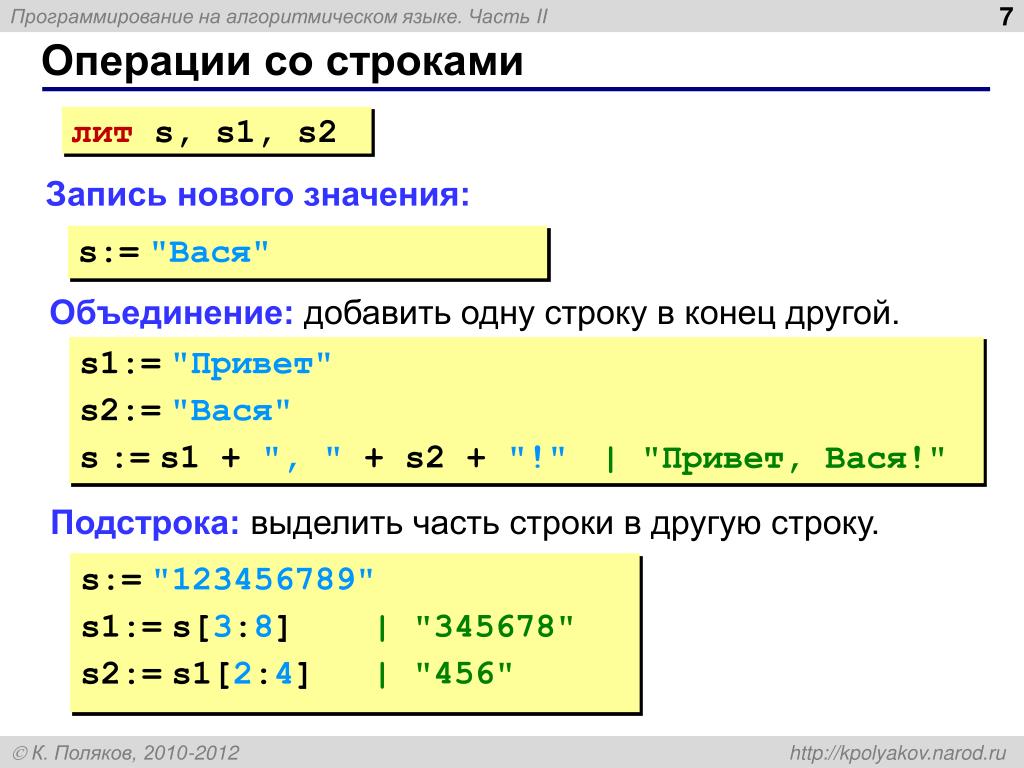
Task: Click the code s2:= s1[2:4]
Action: pos(195,674)
